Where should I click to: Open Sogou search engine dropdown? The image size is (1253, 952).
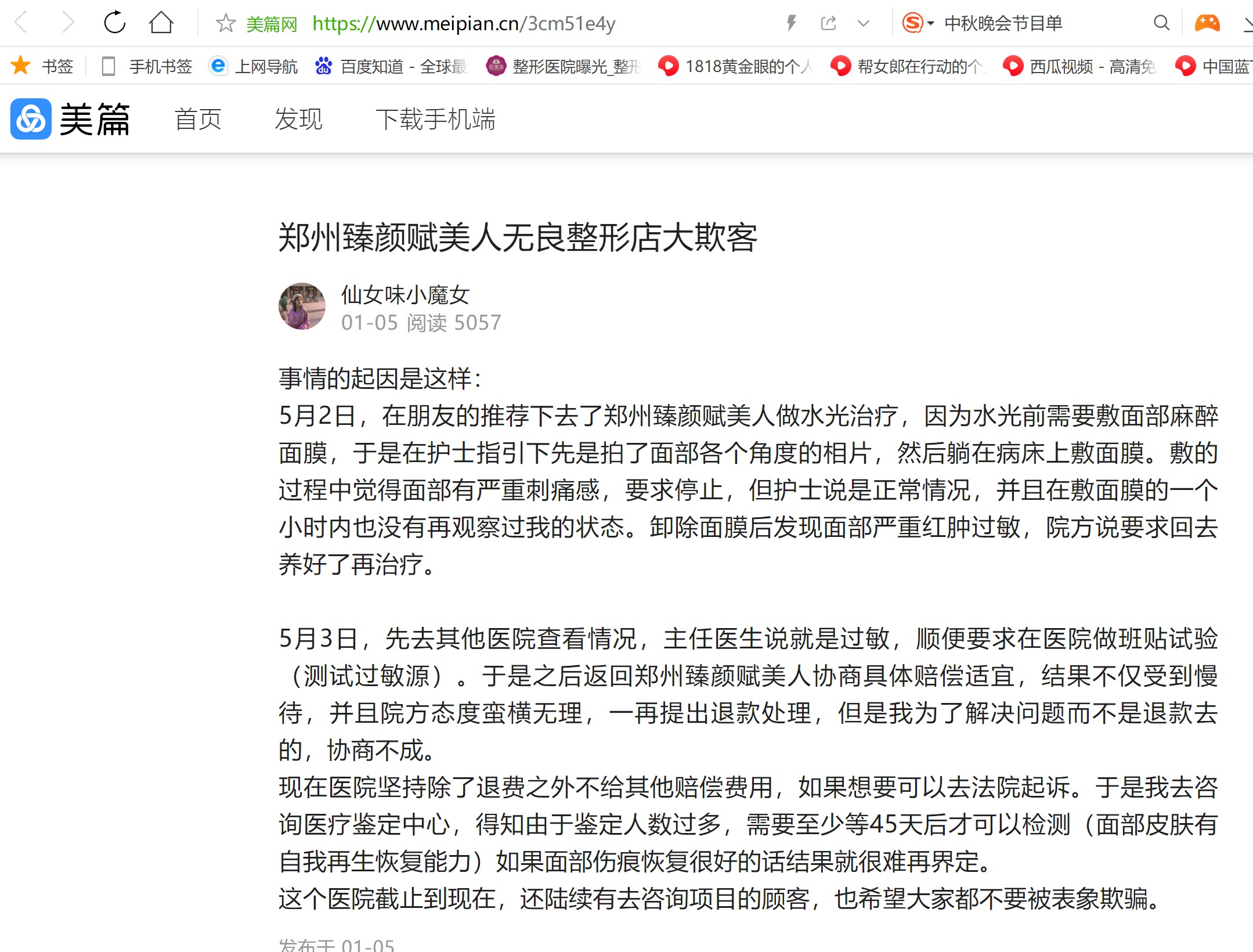(918, 23)
